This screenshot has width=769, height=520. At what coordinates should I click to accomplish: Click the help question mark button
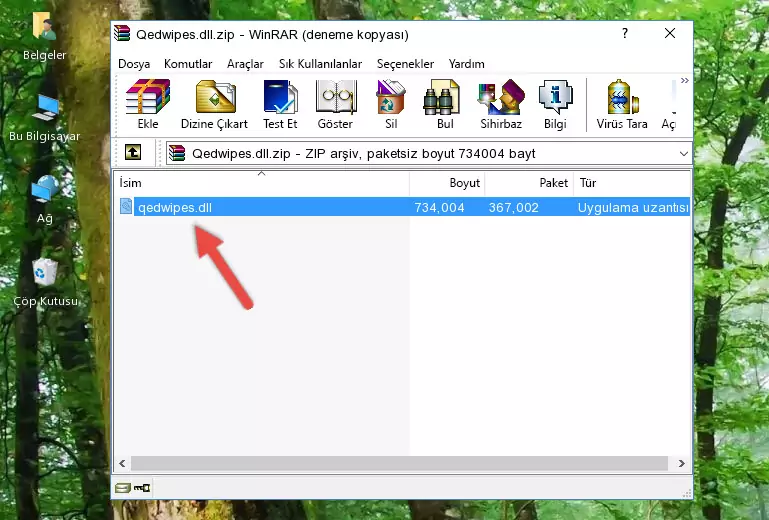[625, 33]
